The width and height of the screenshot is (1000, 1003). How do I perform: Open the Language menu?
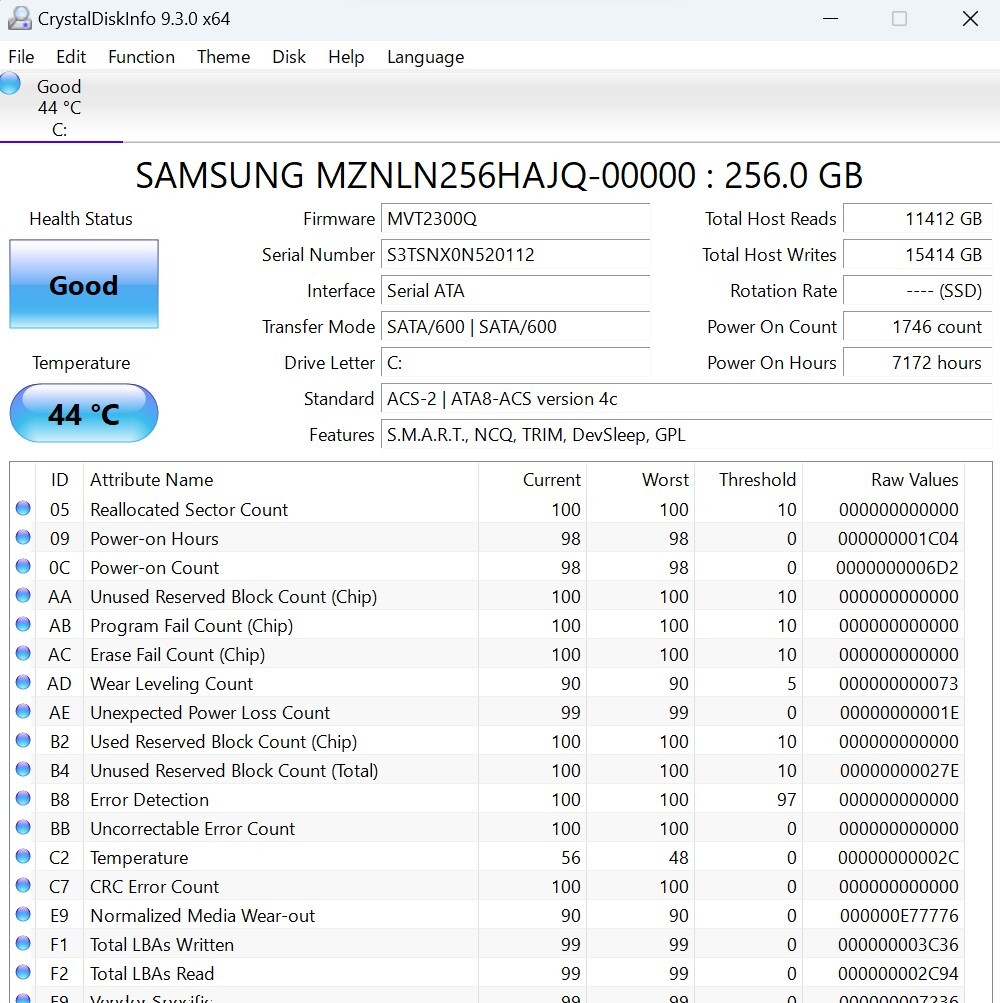[425, 57]
